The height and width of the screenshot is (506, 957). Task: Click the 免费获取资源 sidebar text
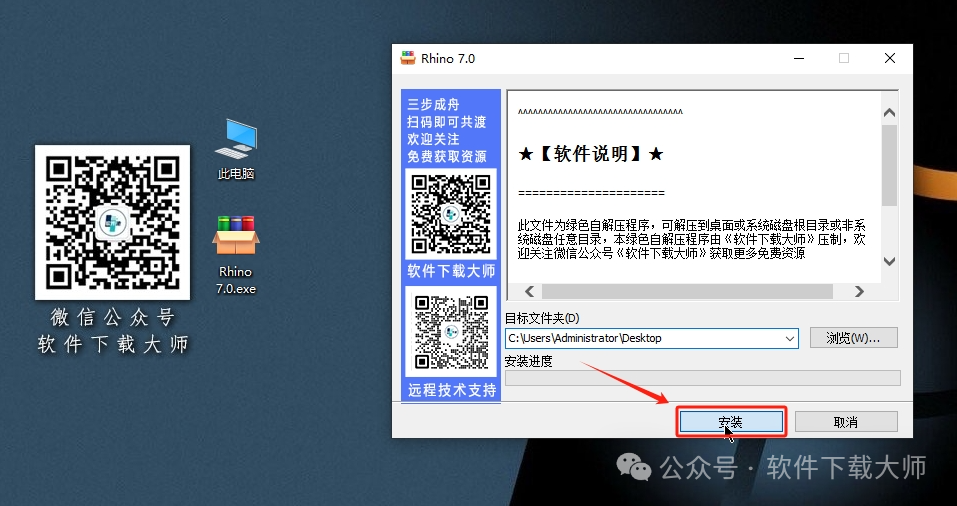pos(447,157)
